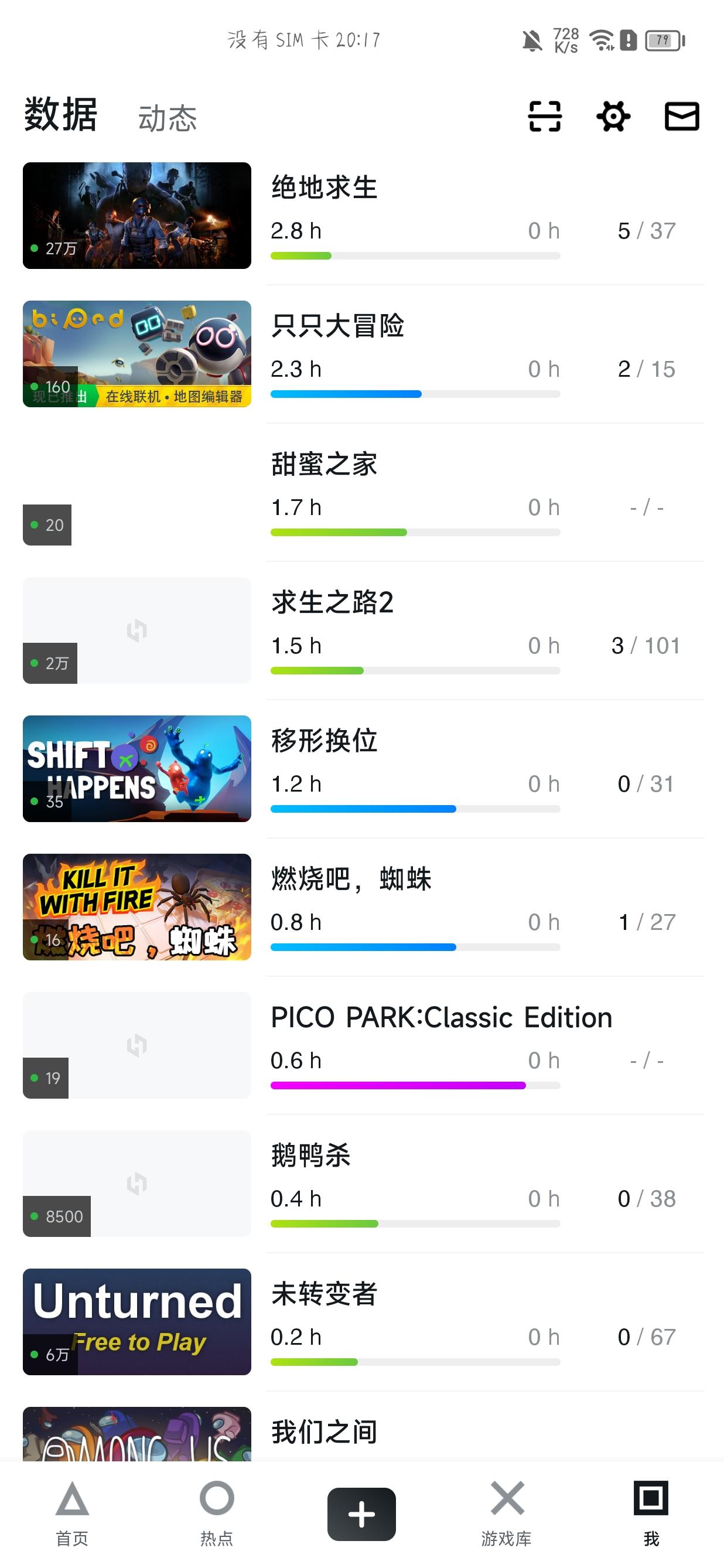Tap the 我们之间 Among Us entry

[x=364, y=1433]
